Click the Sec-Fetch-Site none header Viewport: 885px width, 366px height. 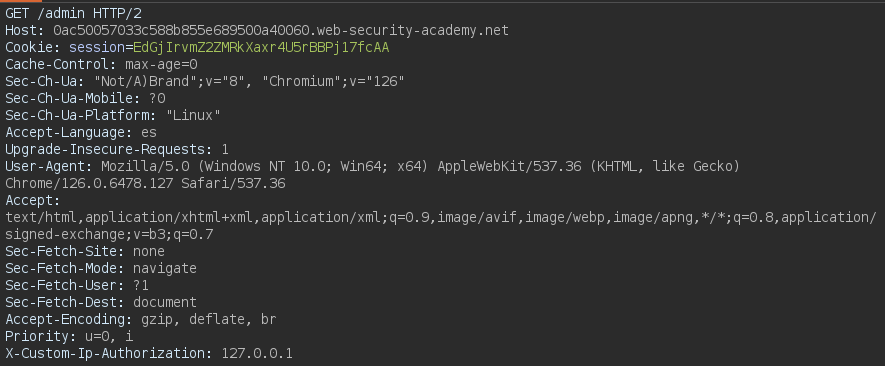coord(85,251)
